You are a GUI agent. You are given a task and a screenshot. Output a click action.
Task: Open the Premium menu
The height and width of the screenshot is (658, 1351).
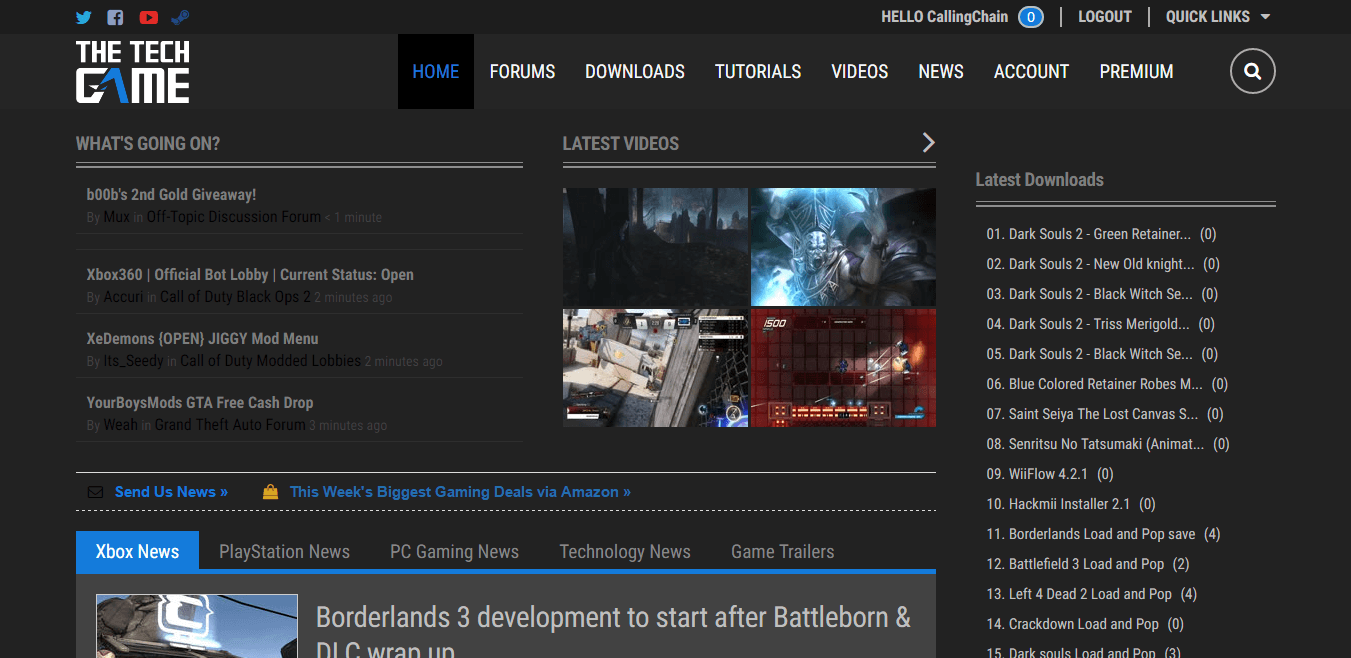coord(1136,72)
